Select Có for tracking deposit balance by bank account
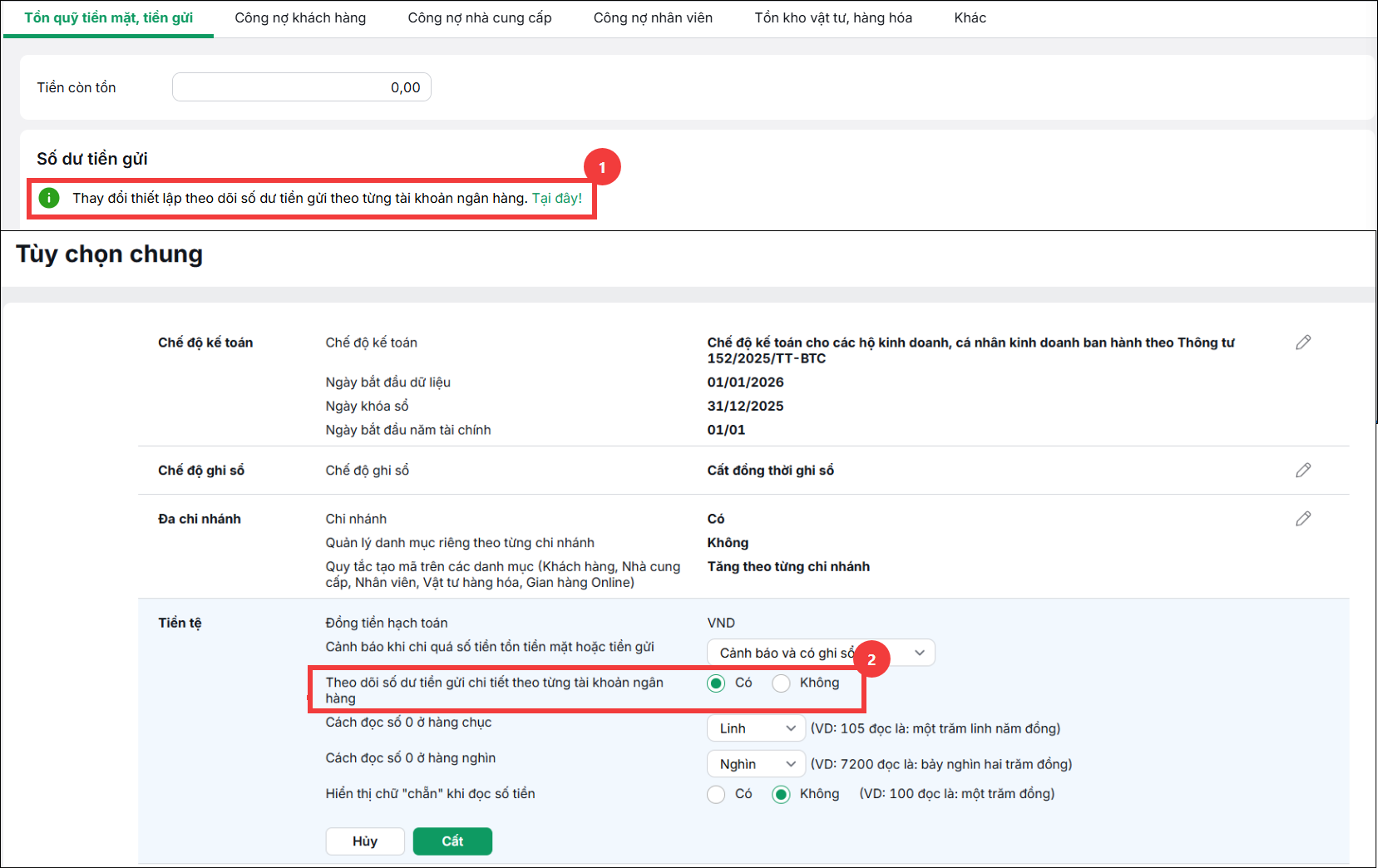This screenshot has width=1382, height=868. (x=716, y=683)
